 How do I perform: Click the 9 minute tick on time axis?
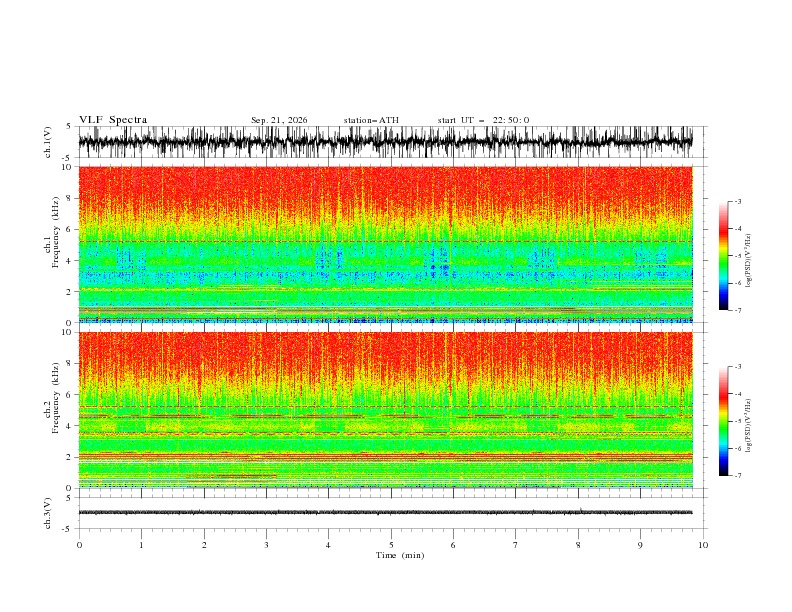[640, 545]
